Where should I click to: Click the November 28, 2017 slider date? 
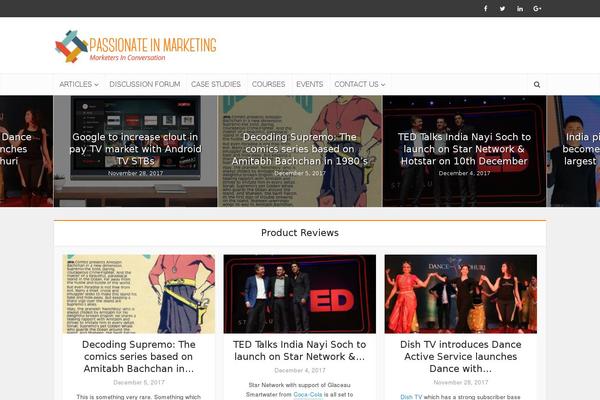[x=135, y=173]
